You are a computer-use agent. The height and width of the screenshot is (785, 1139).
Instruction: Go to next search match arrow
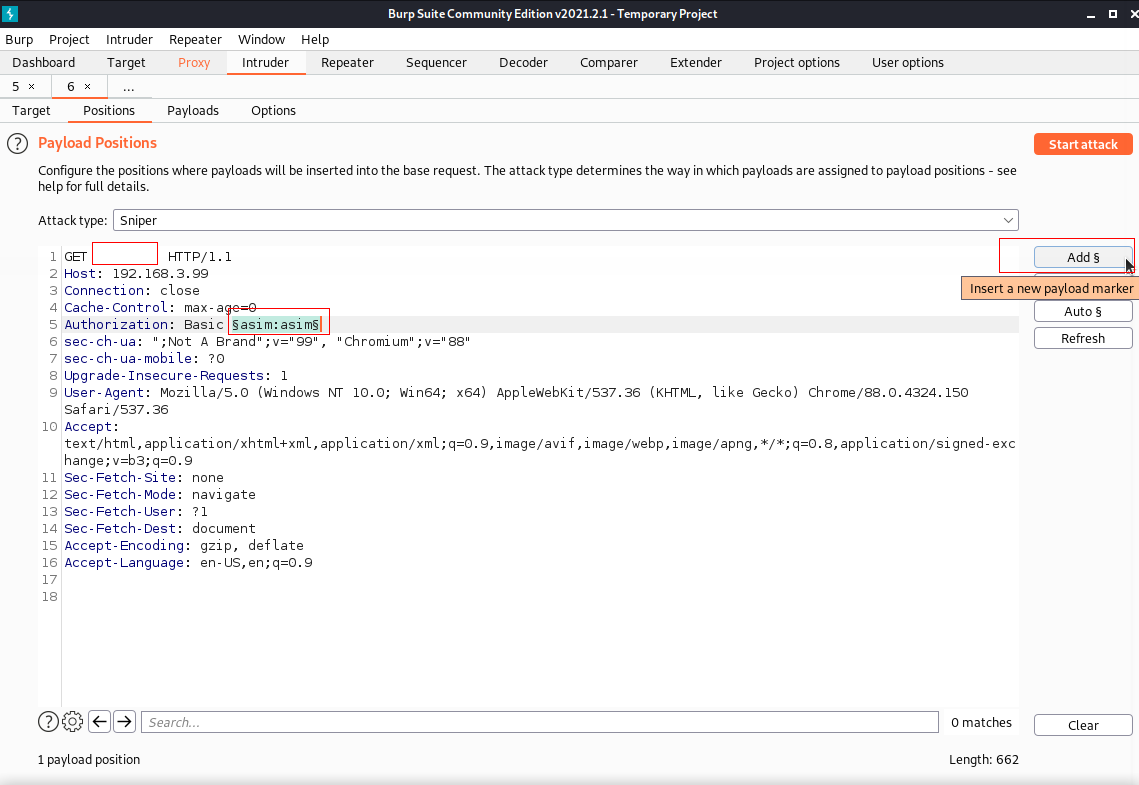(124, 722)
